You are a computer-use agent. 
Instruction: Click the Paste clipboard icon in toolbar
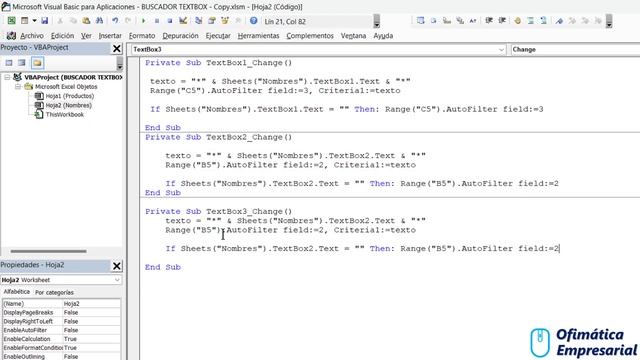tap(86, 21)
